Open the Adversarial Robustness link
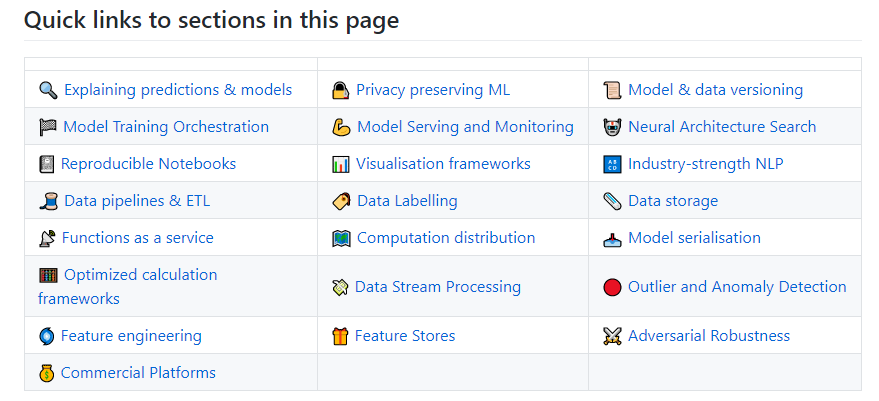879x401 pixels. [709, 336]
